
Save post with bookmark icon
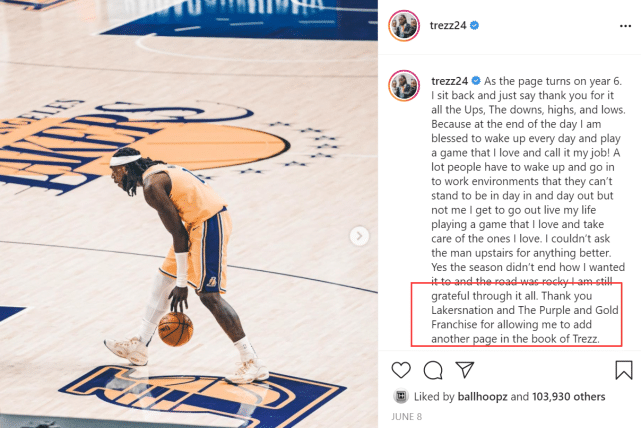[624, 370]
